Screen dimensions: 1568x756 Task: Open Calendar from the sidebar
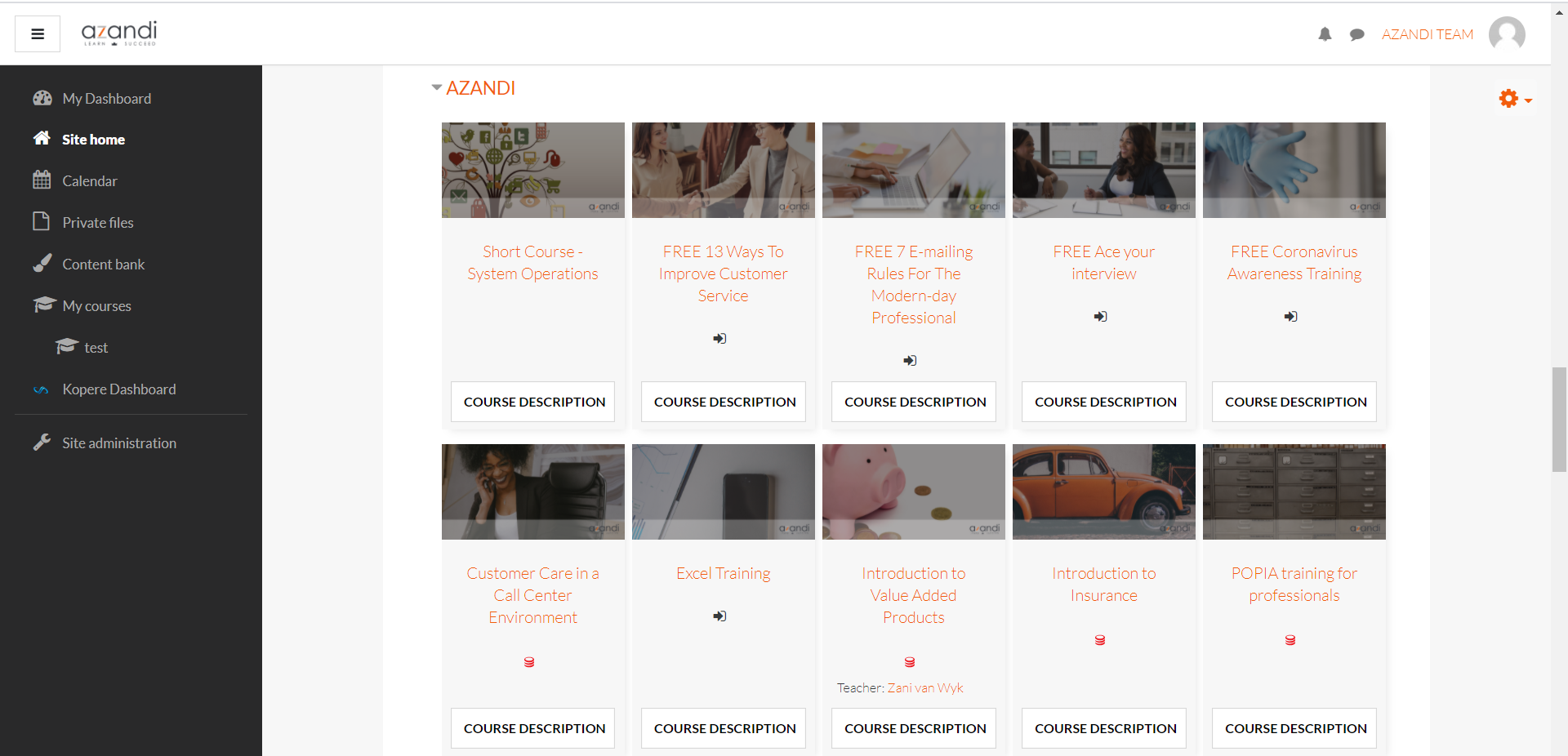(90, 181)
